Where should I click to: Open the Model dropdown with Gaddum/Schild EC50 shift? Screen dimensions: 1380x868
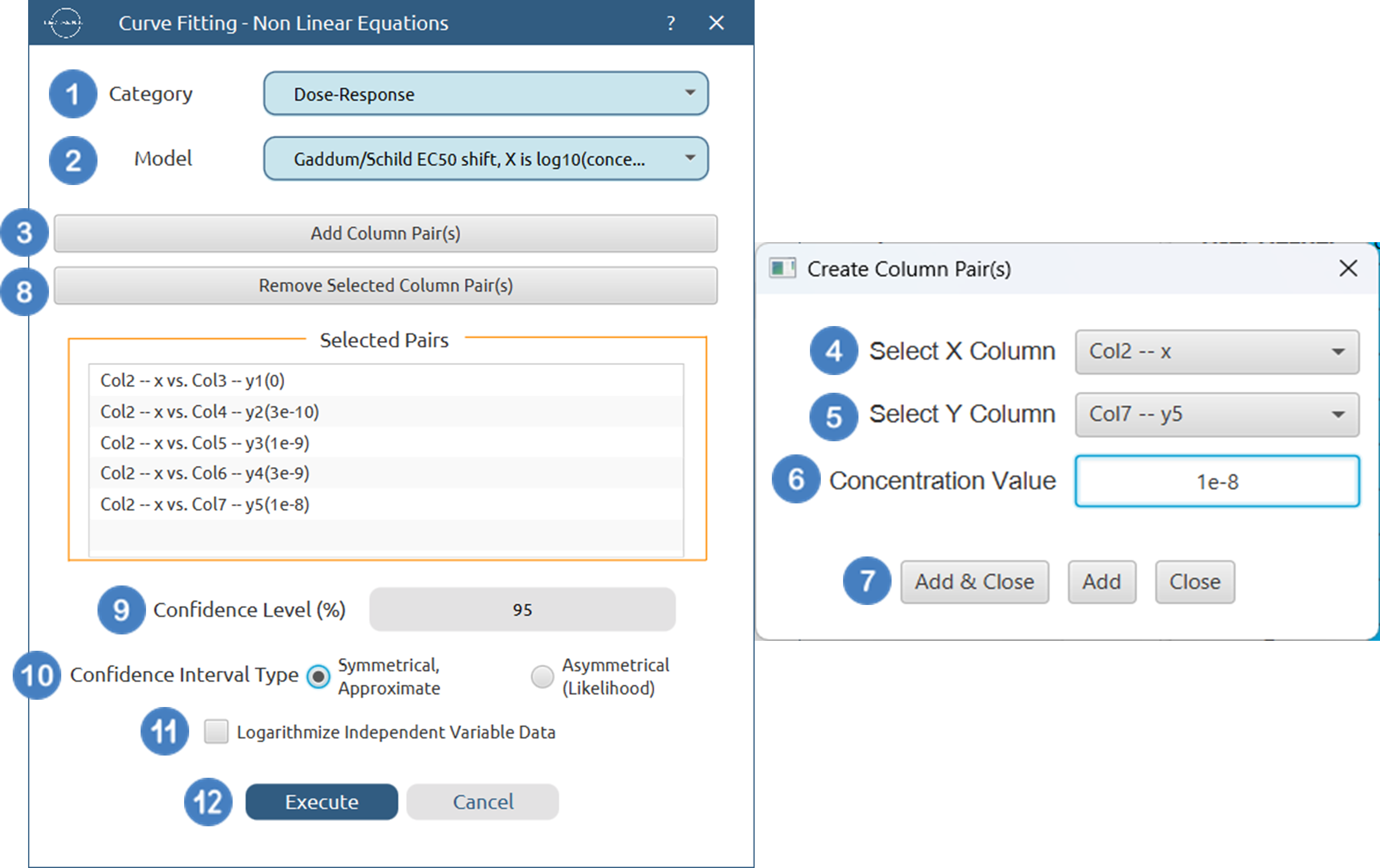[x=485, y=159]
